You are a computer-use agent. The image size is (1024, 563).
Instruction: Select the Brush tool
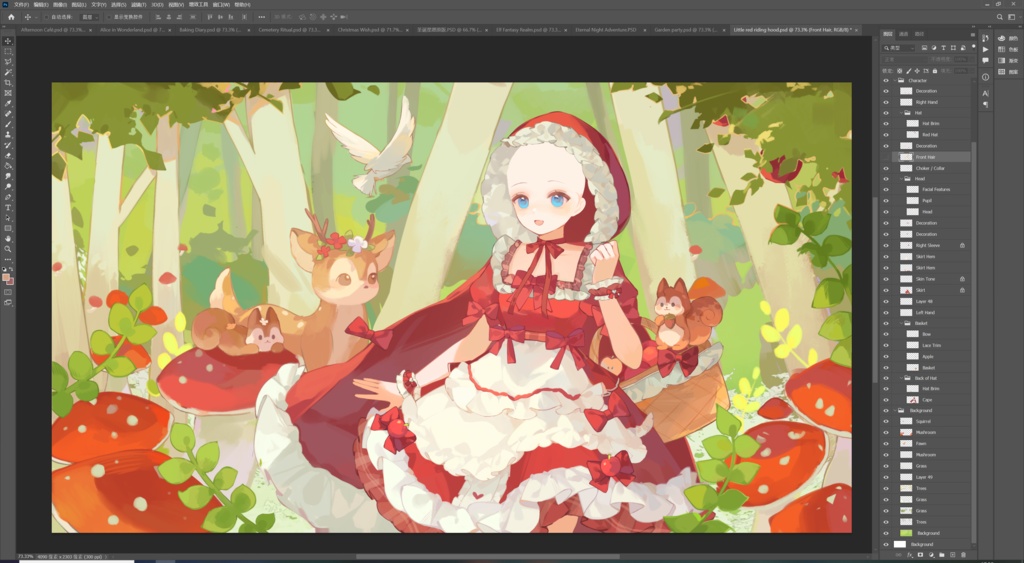(x=8, y=124)
